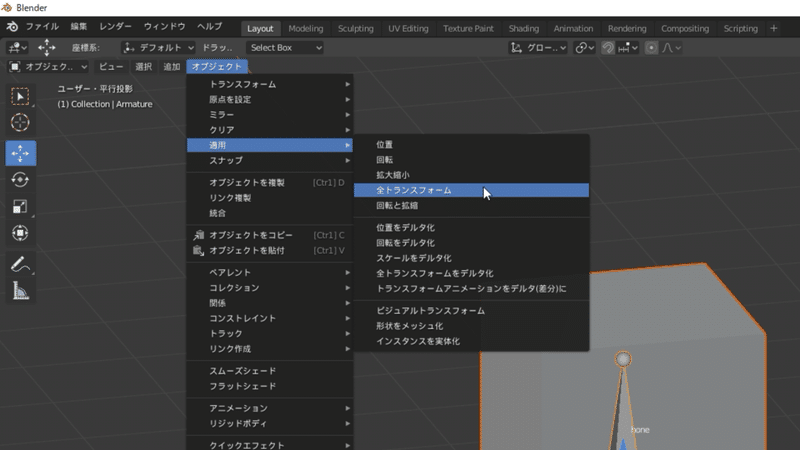Image resolution: width=800 pixels, height=450 pixels.
Task: Open the レンダー menu
Action: click(115, 27)
